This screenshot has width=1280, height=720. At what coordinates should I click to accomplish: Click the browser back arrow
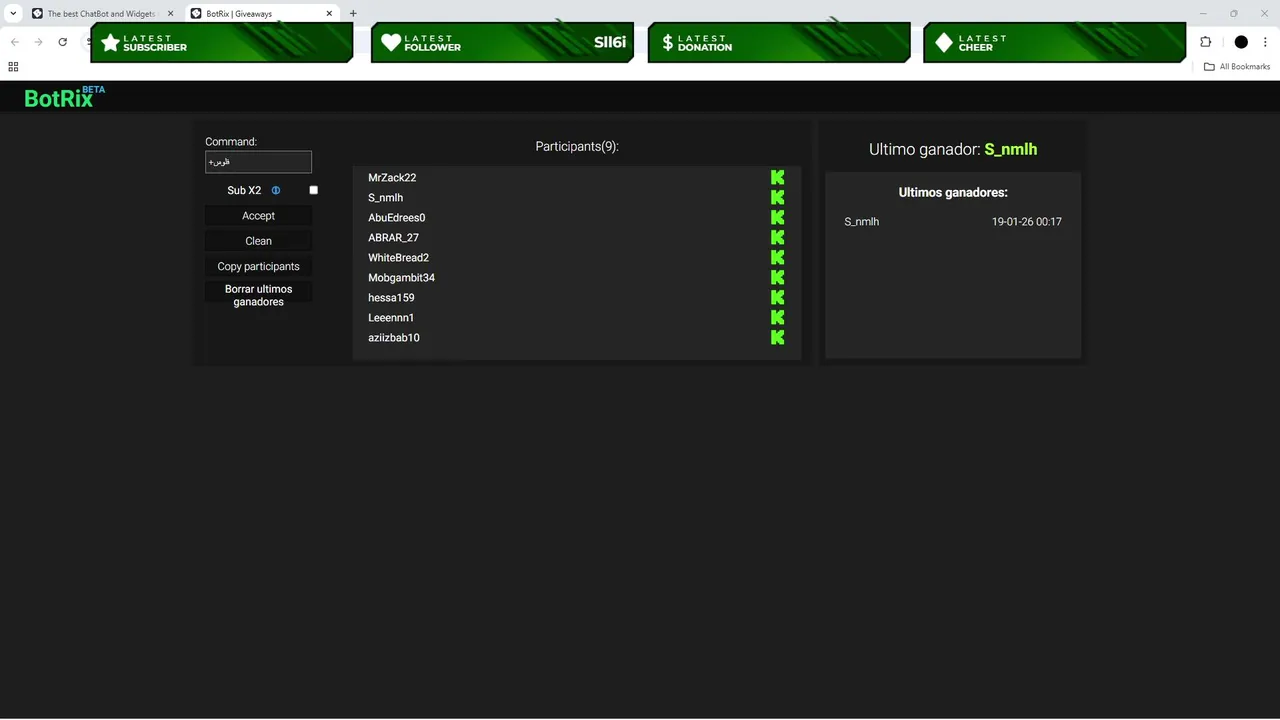14,42
